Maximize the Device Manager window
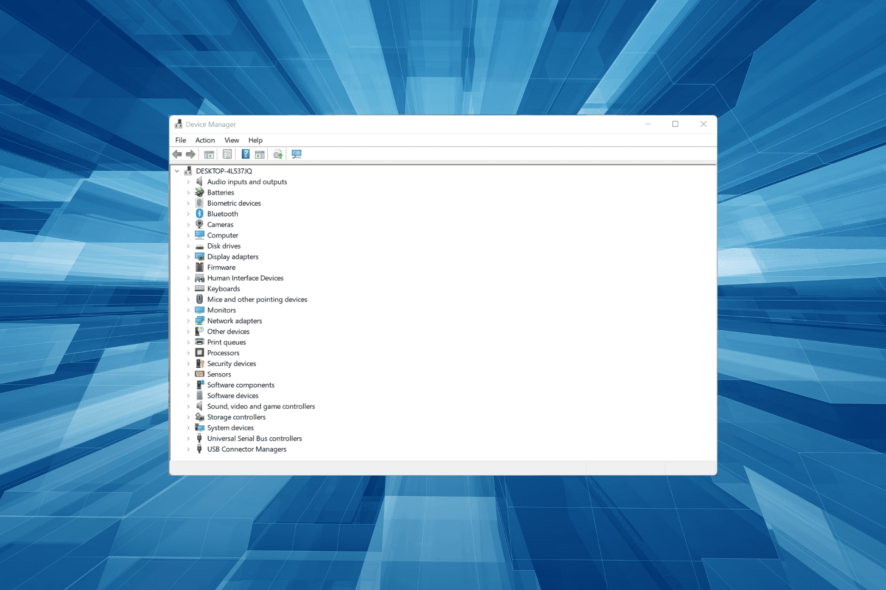This screenshot has height=590, width=886. tap(675, 124)
